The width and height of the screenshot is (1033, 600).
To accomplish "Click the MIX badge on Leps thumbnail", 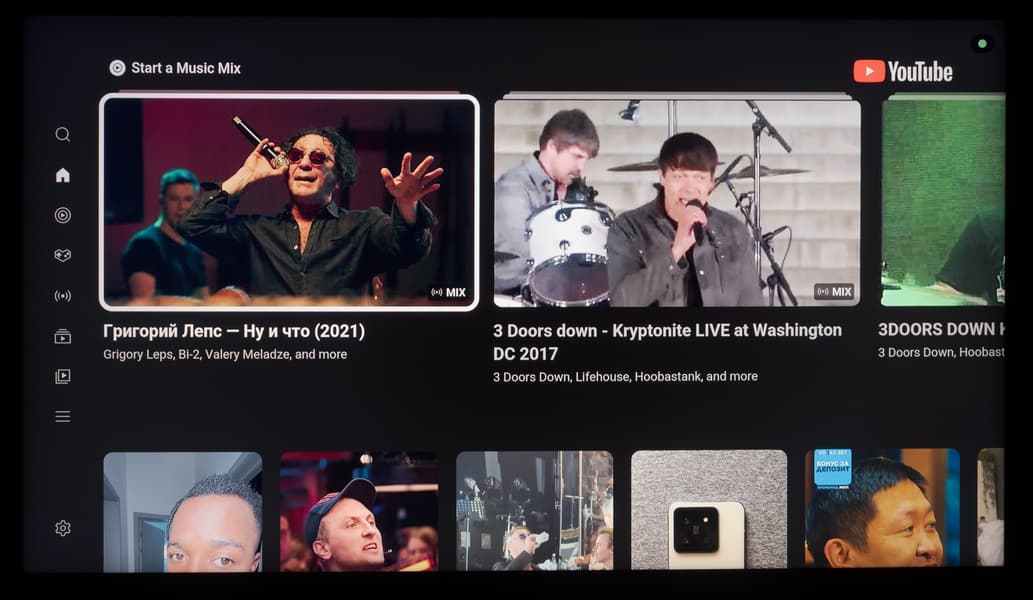I will coord(449,292).
